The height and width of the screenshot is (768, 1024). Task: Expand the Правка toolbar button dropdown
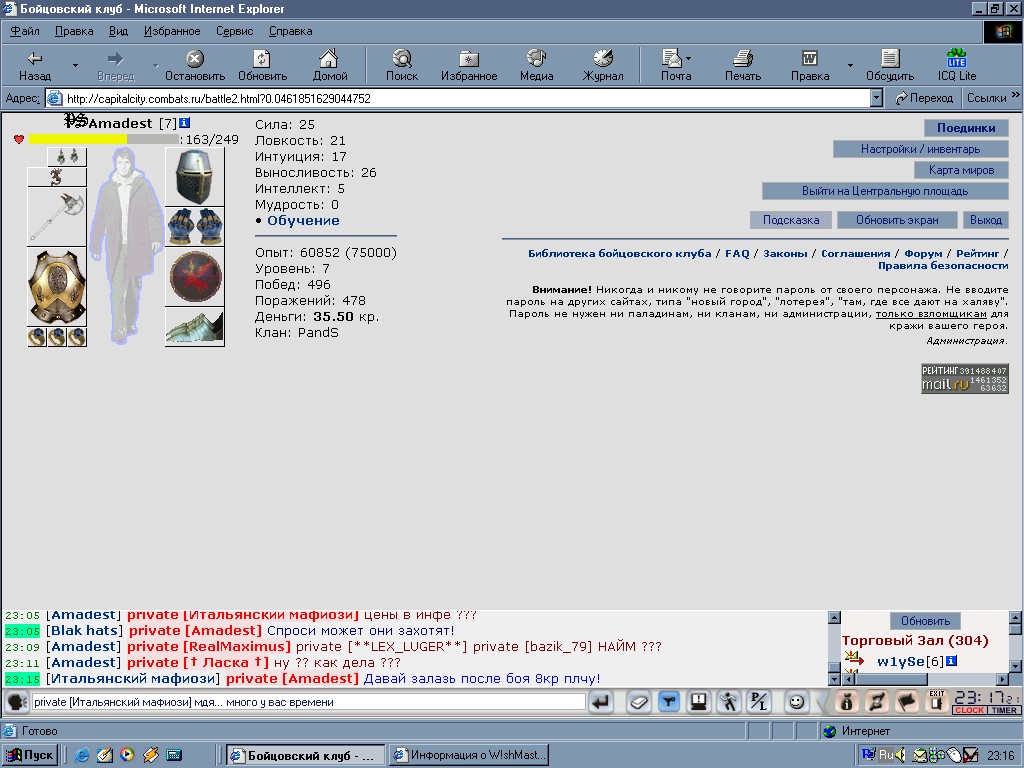[x=850, y=65]
